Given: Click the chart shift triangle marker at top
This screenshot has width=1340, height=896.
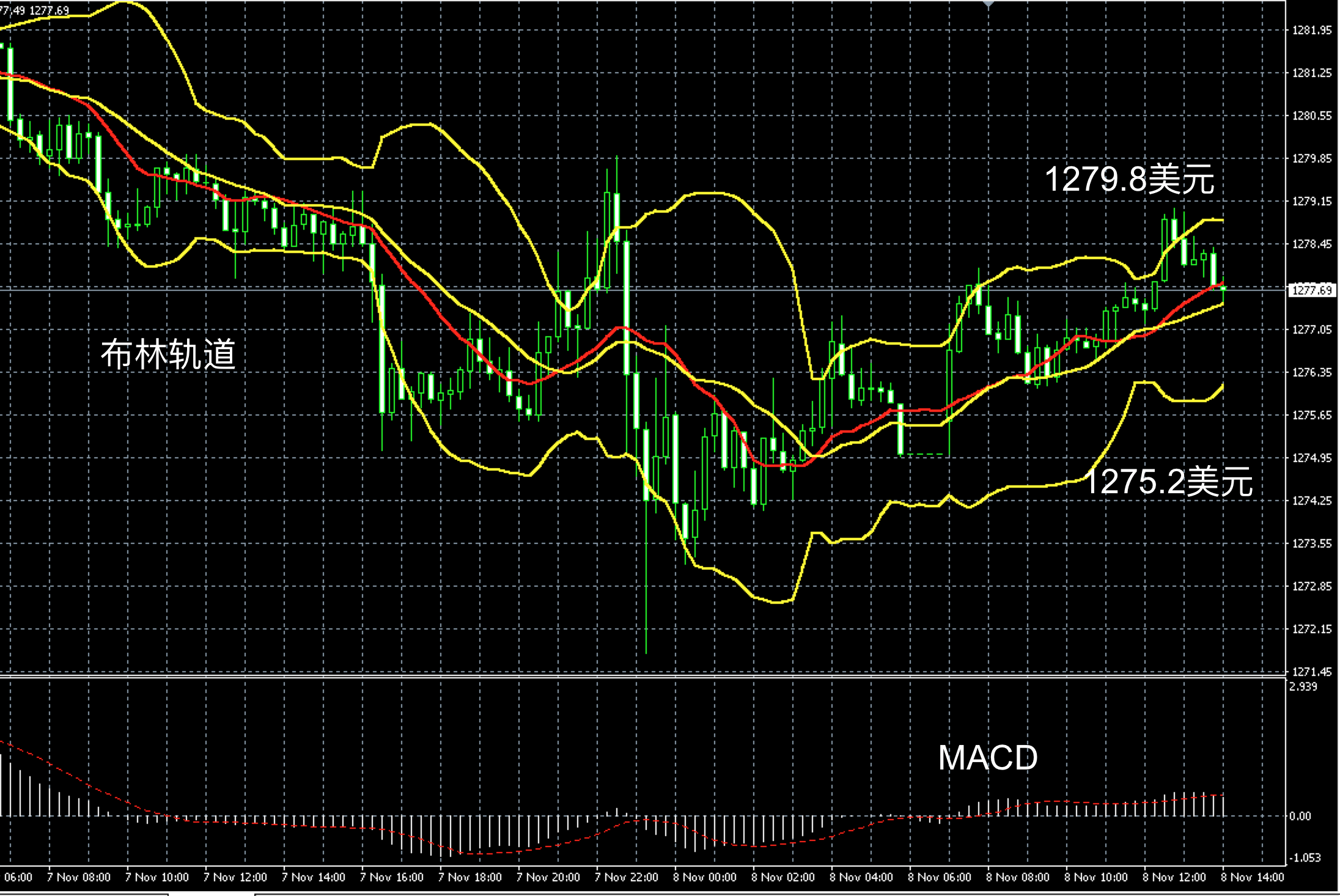Looking at the screenshot, I should click(988, 4).
